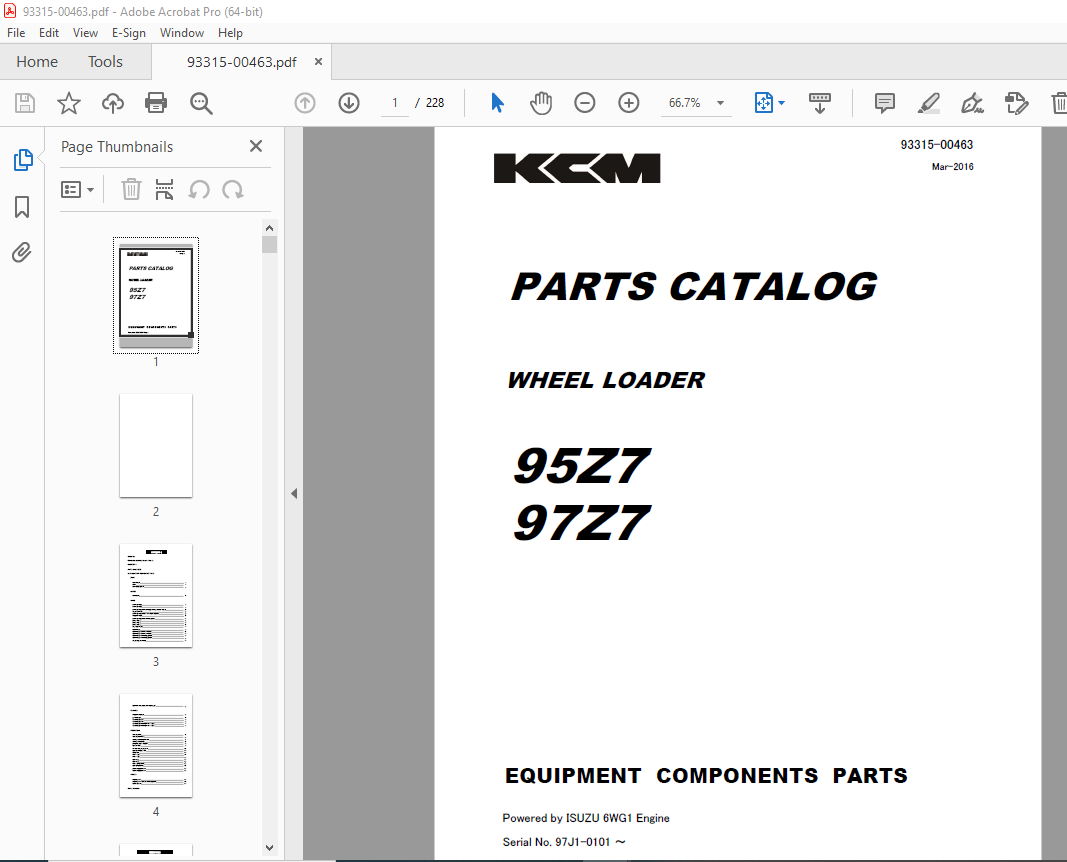Click the Powered by ISUZU 6WG1 Engine text

coord(586,818)
